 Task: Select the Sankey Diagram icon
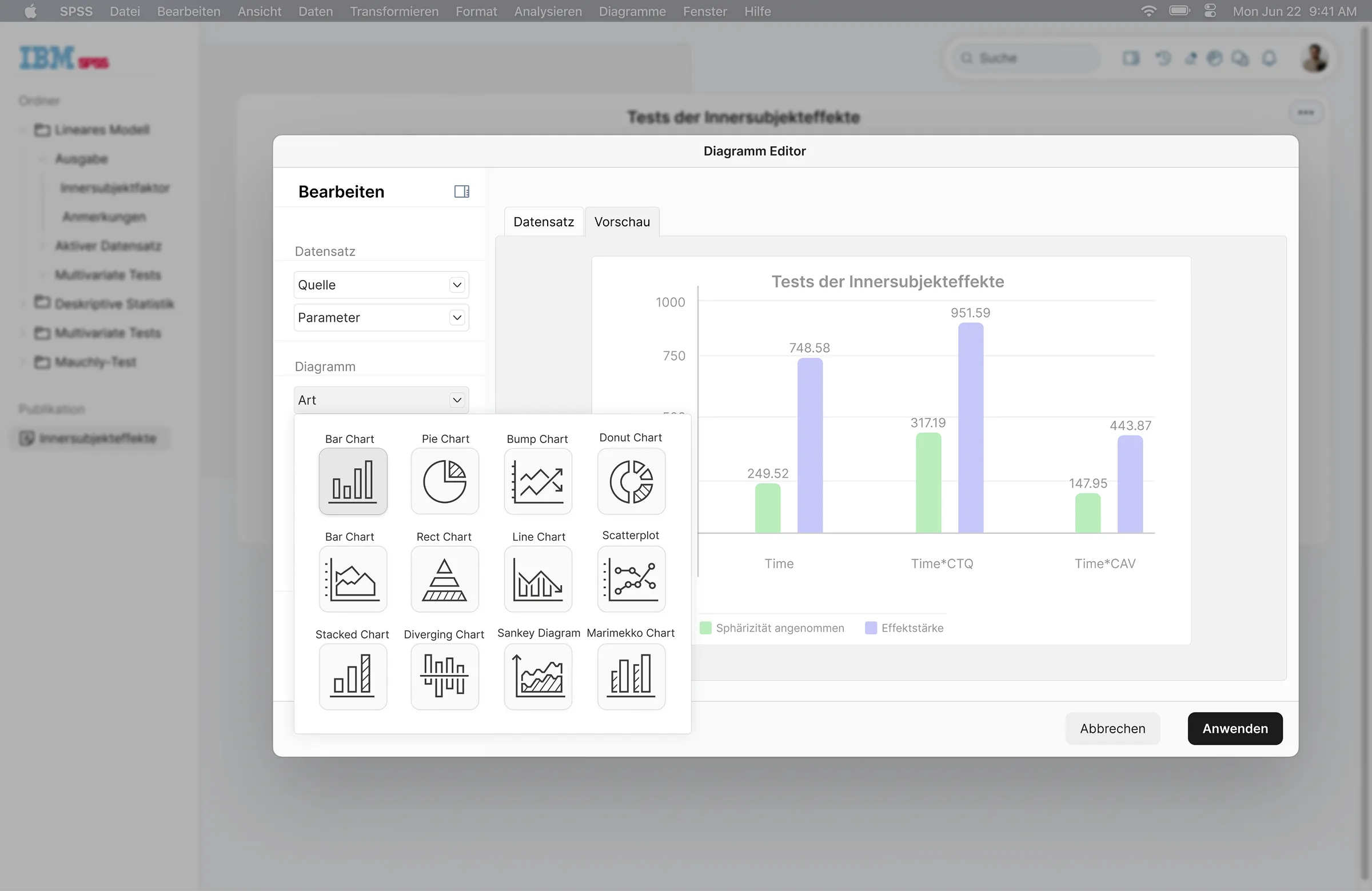click(x=538, y=676)
